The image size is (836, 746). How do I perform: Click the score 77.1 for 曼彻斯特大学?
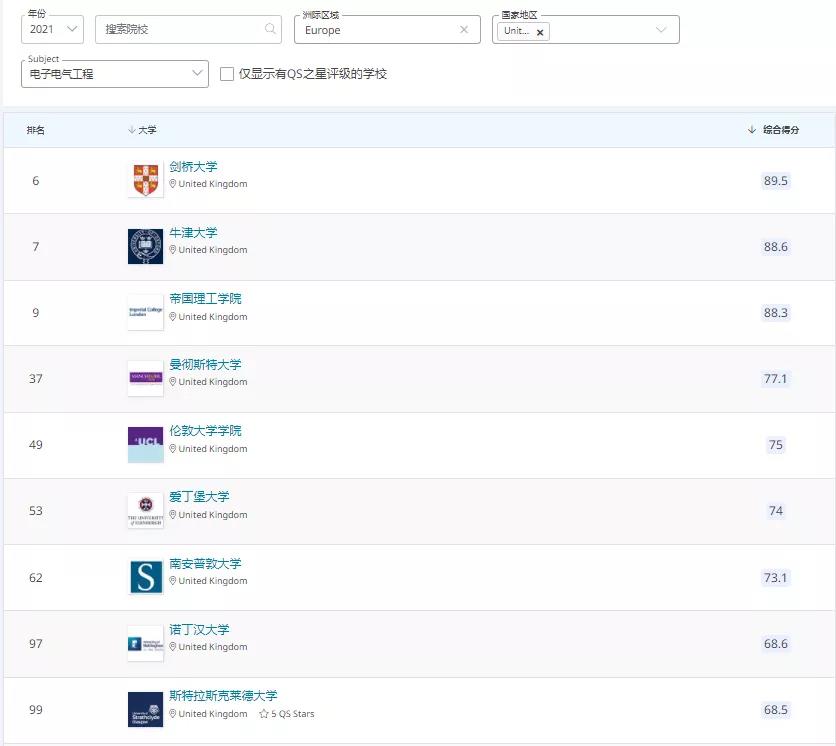(x=775, y=379)
